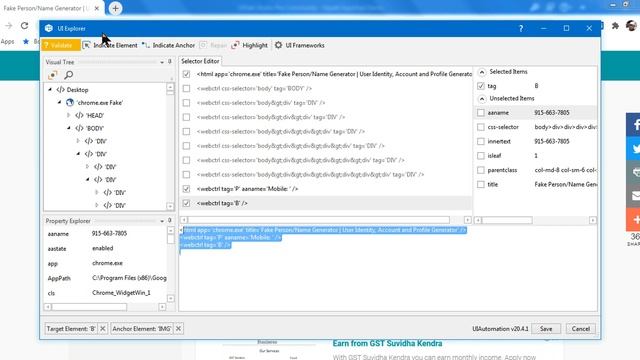Collapse the Desktop tree node
Image resolution: width=640 pixels, height=360 pixels.
click(x=50, y=89)
